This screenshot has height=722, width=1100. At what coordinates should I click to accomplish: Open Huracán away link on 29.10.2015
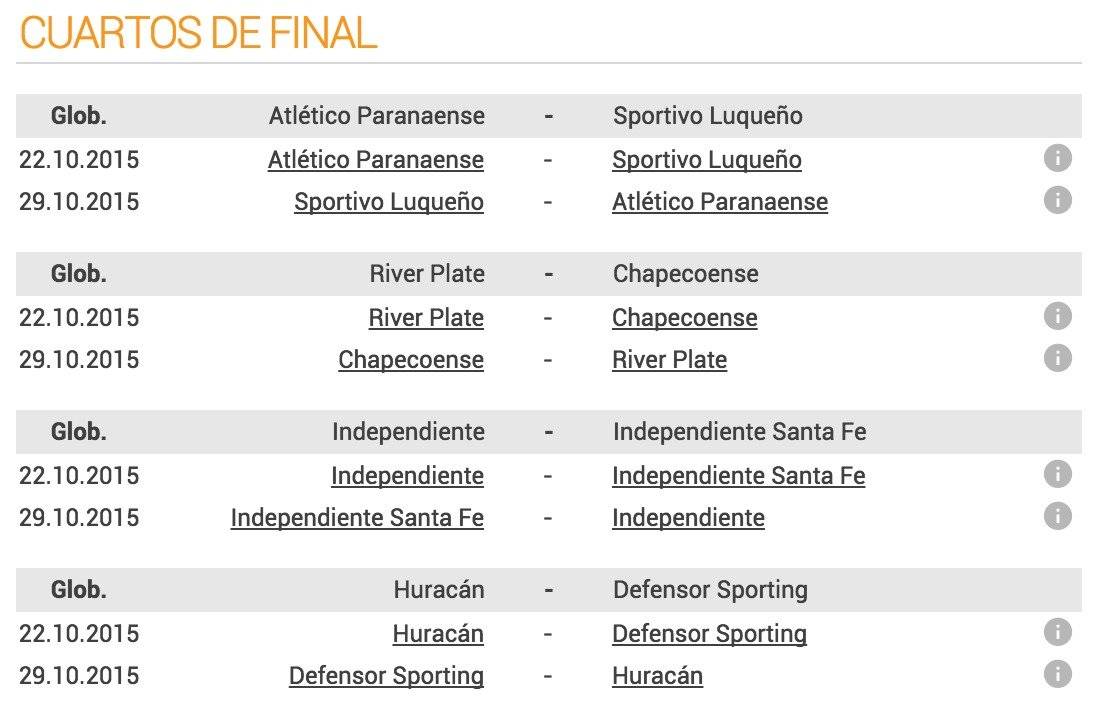657,676
